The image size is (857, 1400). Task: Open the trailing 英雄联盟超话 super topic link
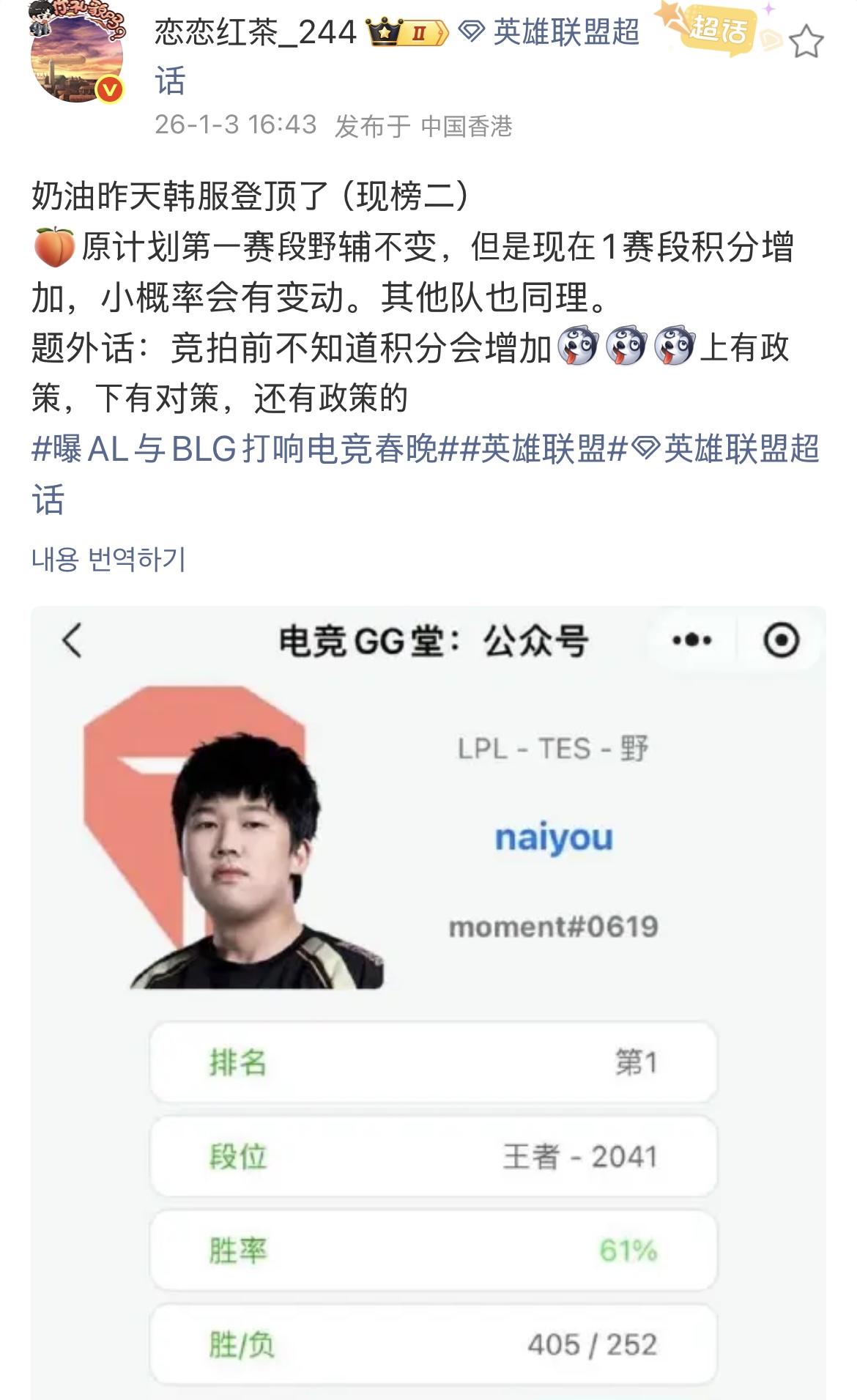point(425,474)
